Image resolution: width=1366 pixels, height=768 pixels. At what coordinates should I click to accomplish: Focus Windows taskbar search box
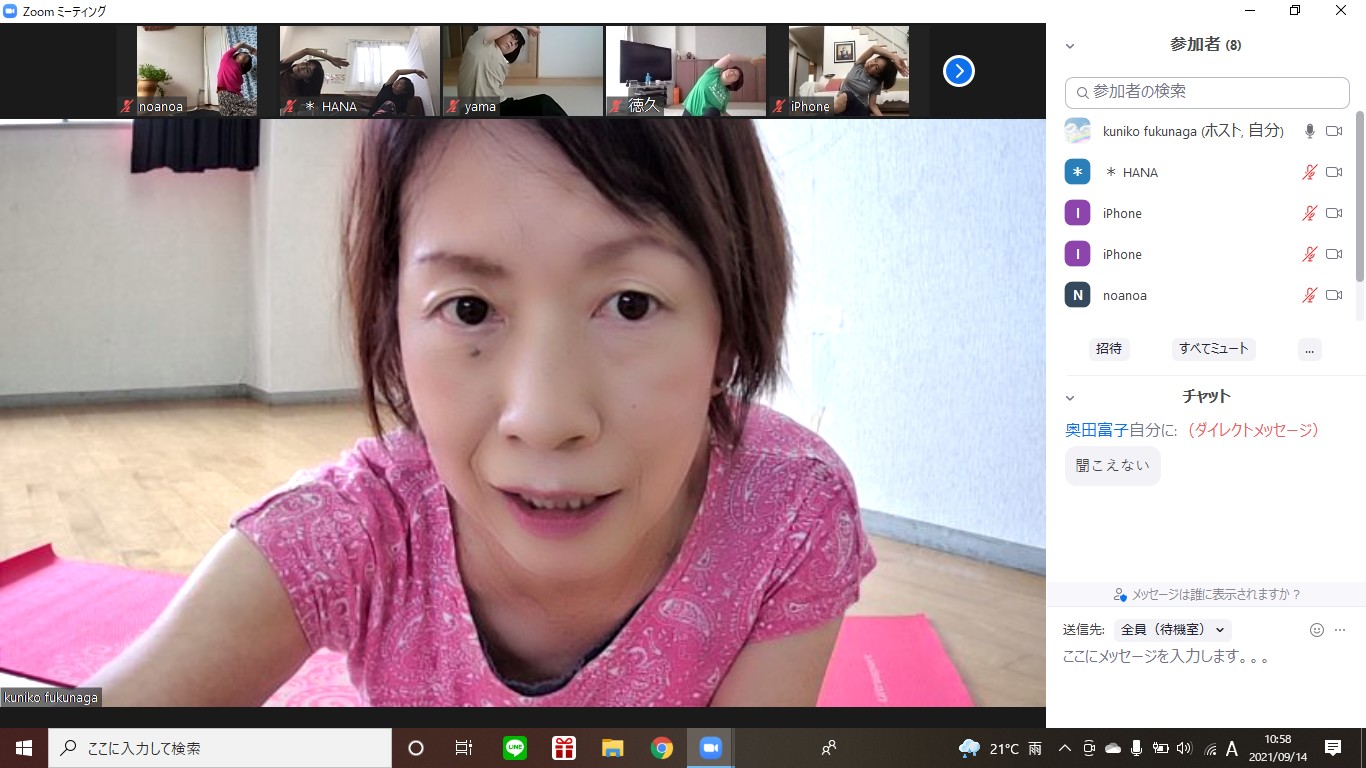pos(219,748)
